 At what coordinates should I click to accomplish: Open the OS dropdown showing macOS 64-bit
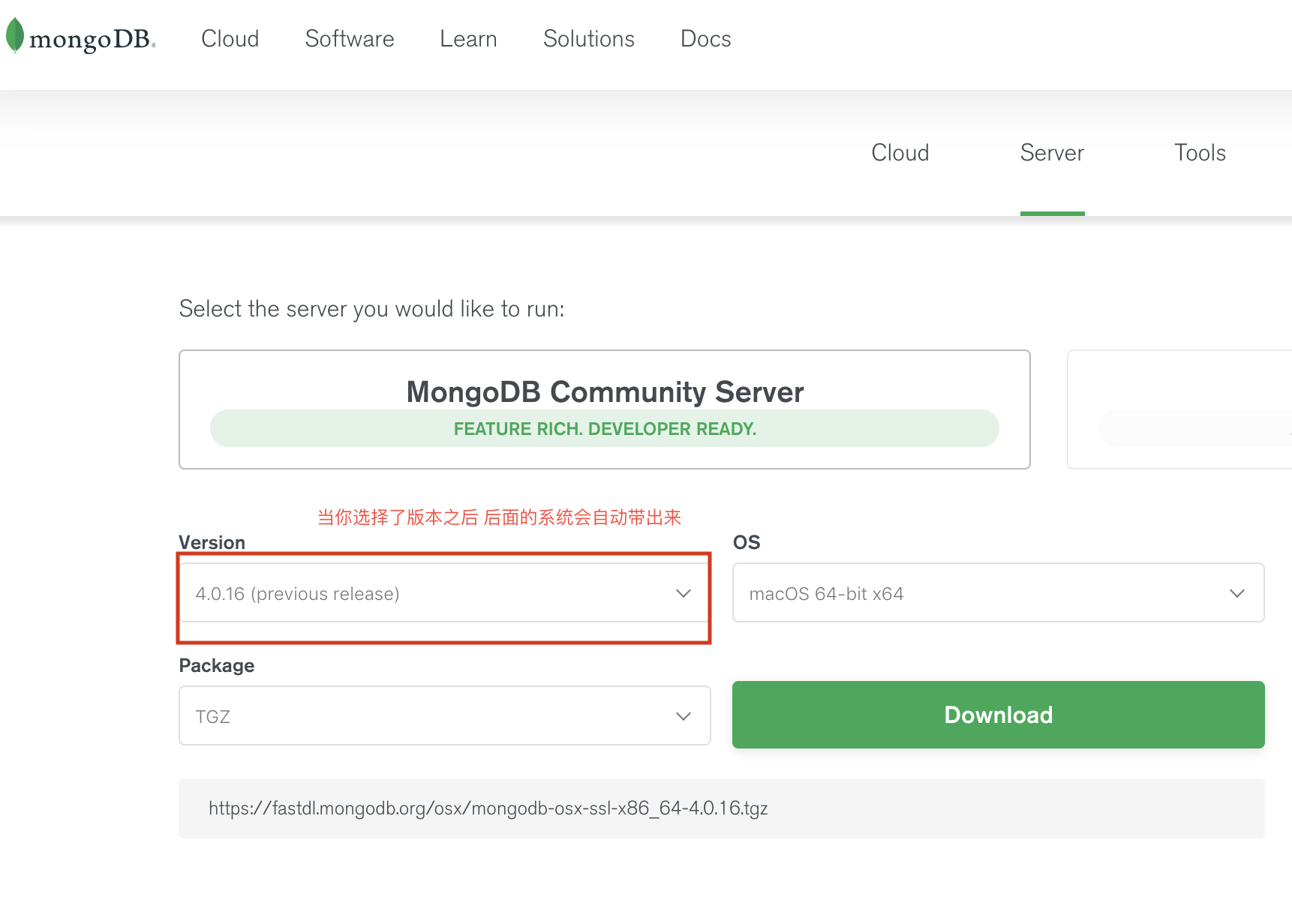click(998, 592)
